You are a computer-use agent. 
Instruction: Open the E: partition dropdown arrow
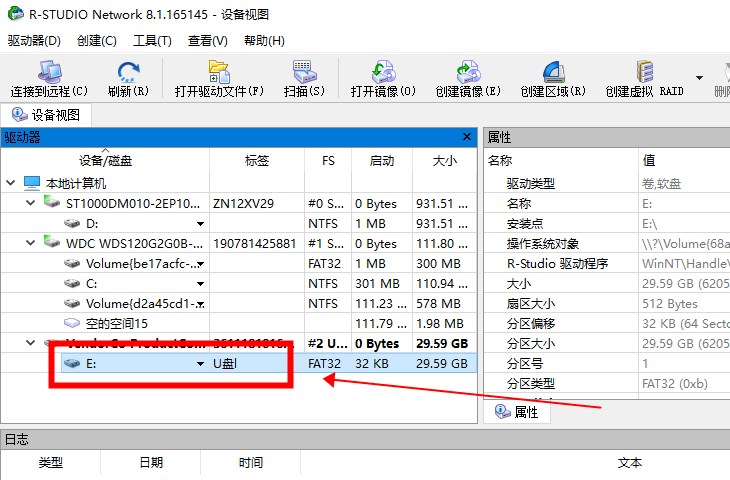pos(201,364)
